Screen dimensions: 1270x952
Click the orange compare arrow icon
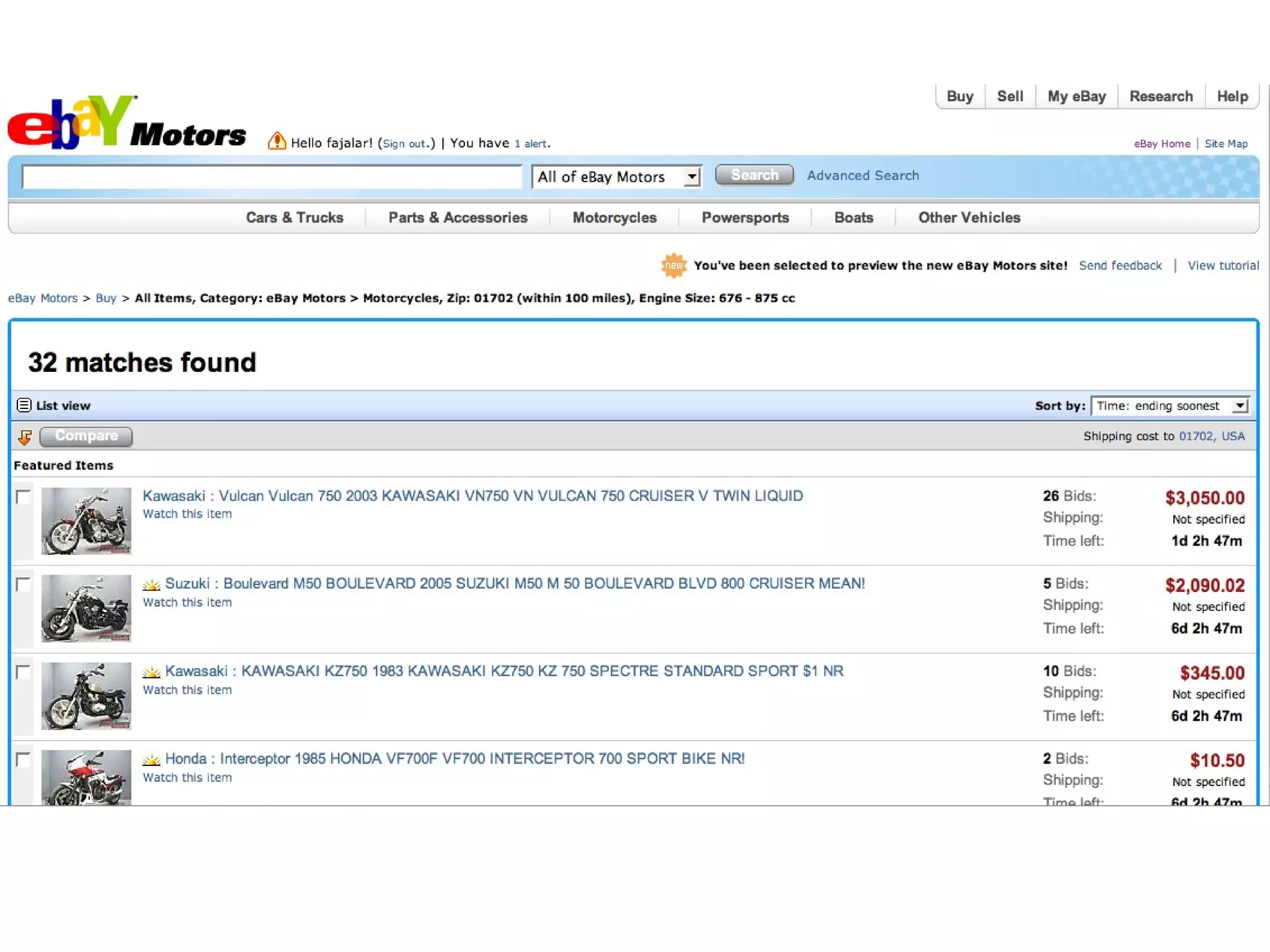coord(25,437)
